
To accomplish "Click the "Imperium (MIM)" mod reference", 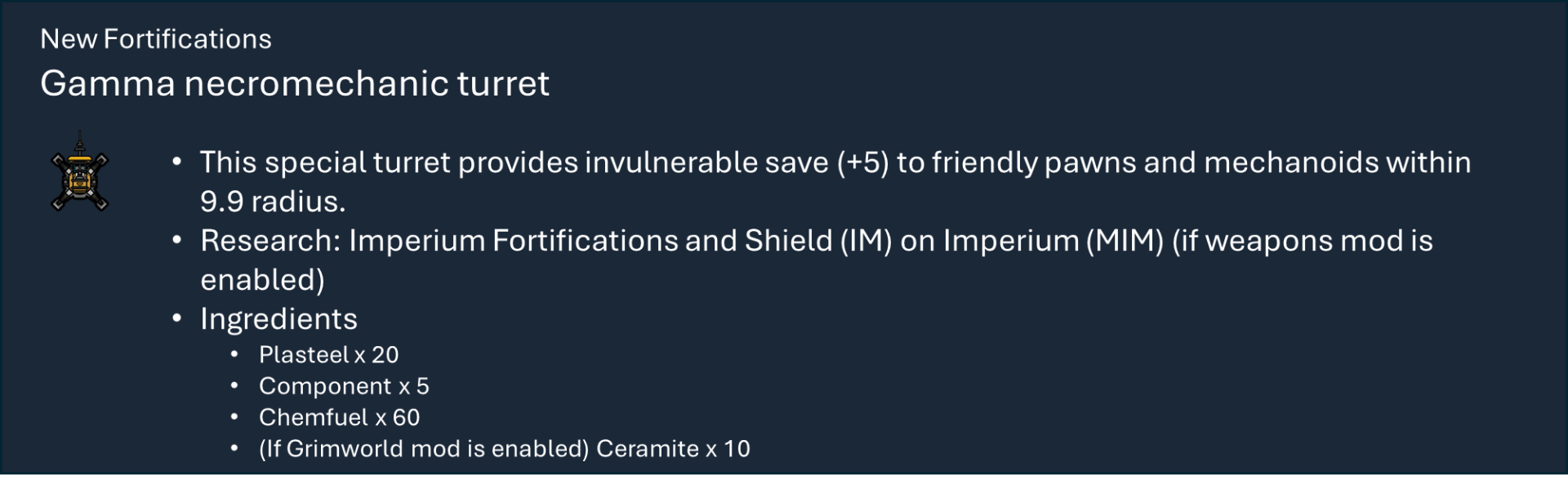I will click(1053, 241).
